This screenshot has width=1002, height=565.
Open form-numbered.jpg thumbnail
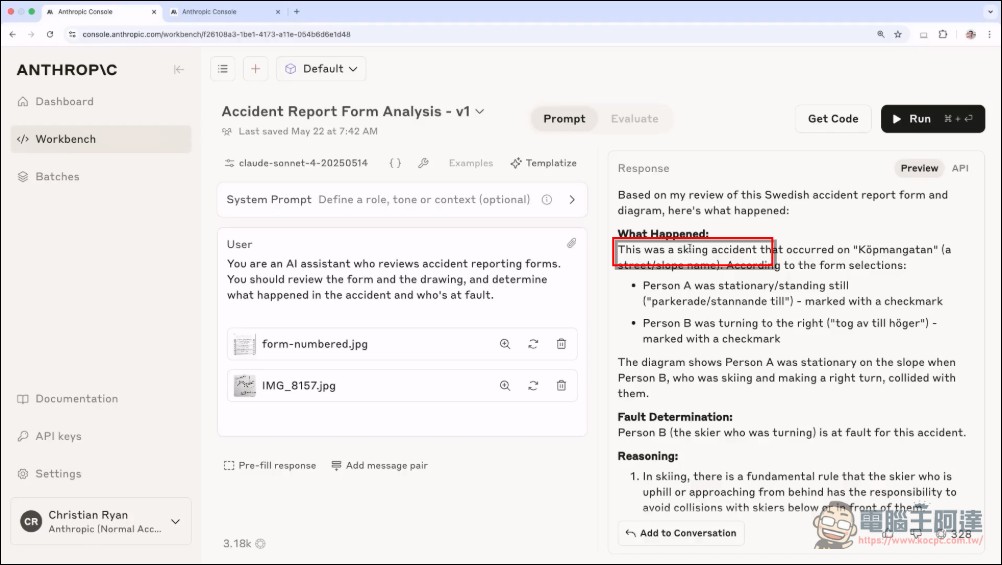pyautogui.click(x=244, y=344)
